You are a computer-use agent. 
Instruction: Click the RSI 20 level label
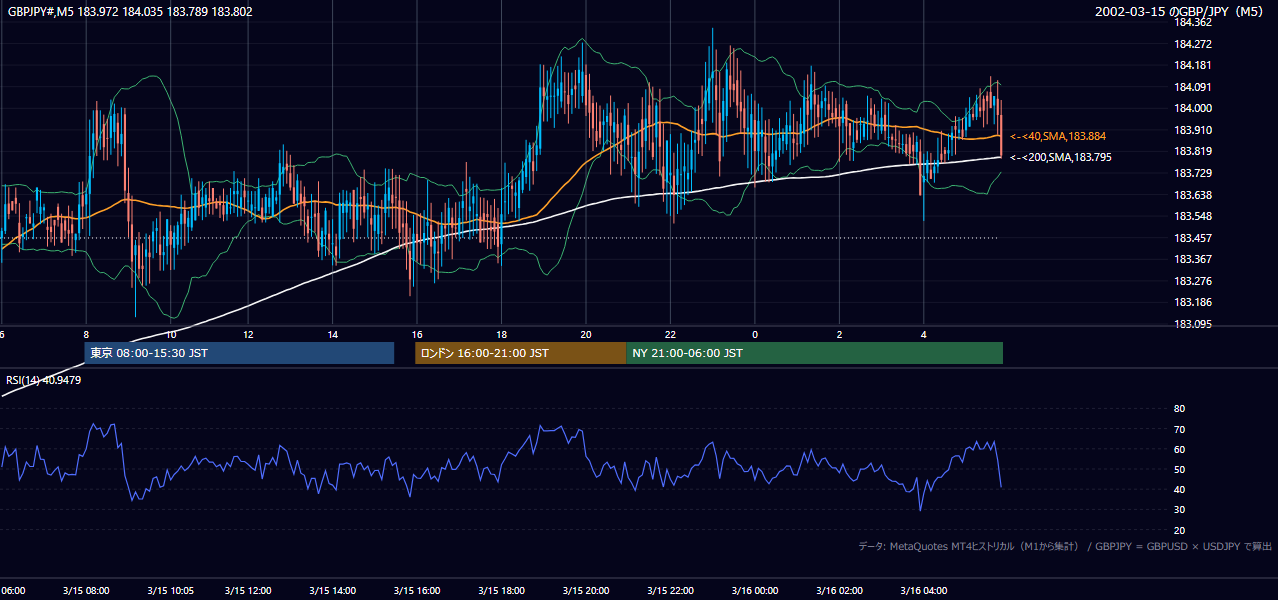coord(1179,530)
